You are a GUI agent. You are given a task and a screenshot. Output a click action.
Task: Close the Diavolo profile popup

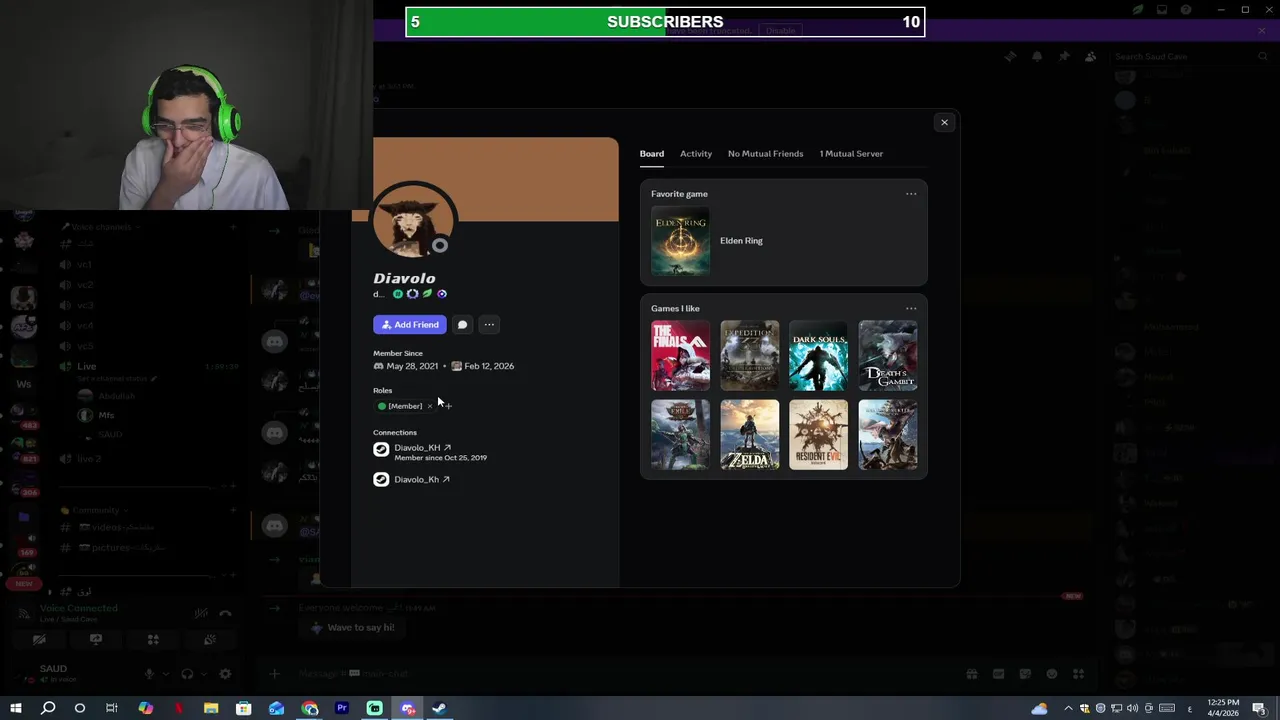944,123
